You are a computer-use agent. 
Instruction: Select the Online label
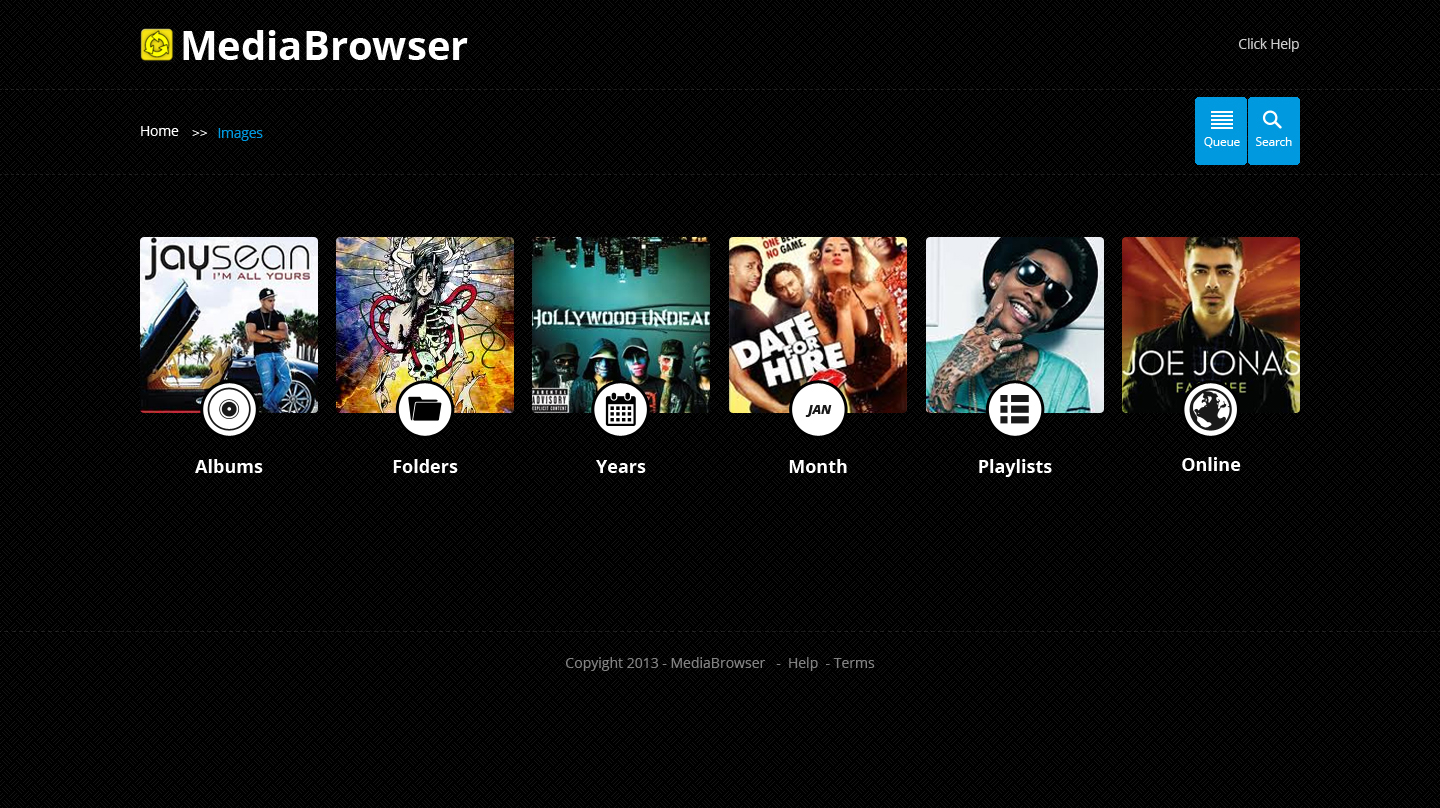[1211, 465]
